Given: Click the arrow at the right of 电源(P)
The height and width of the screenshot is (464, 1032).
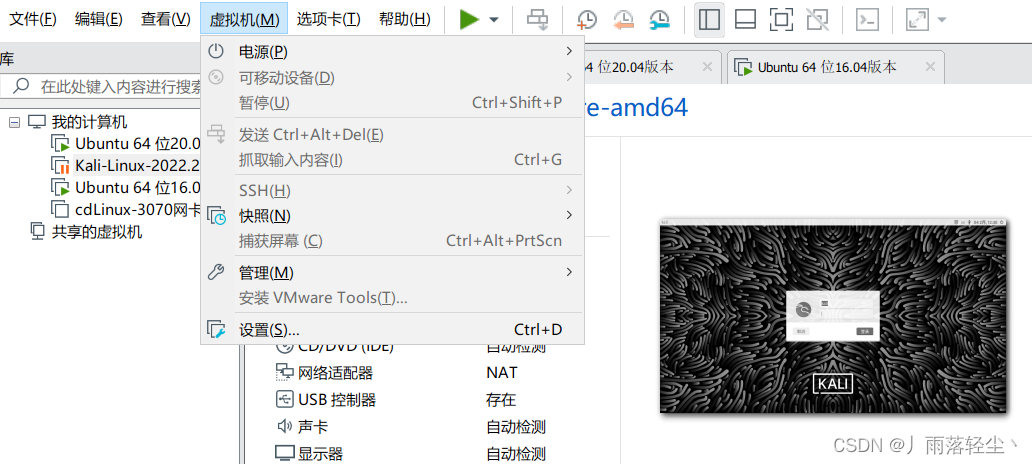Looking at the screenshot, I should pyautogui.click(x=569, y=51).
